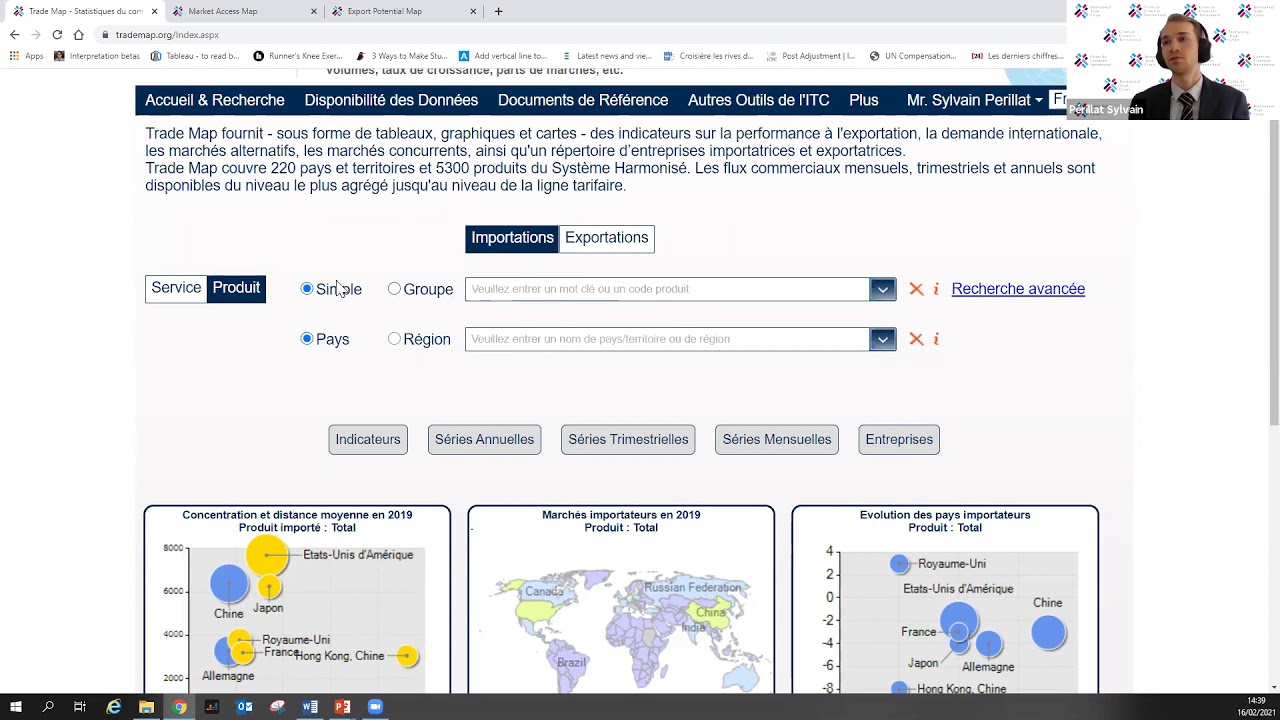
Task: Click the Séries Trimestrielles button
Action: [628, 440]
